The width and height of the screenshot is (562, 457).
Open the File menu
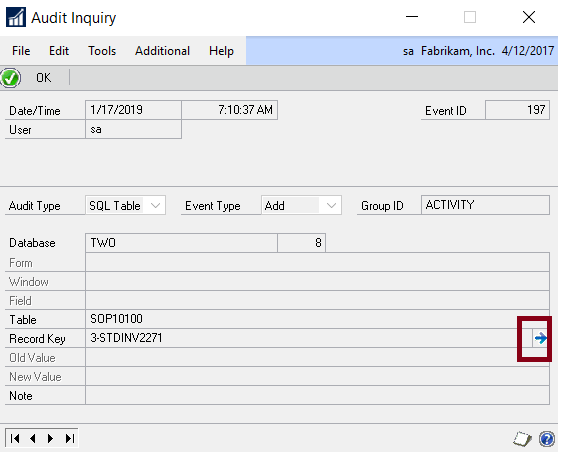tap(21, 51)
